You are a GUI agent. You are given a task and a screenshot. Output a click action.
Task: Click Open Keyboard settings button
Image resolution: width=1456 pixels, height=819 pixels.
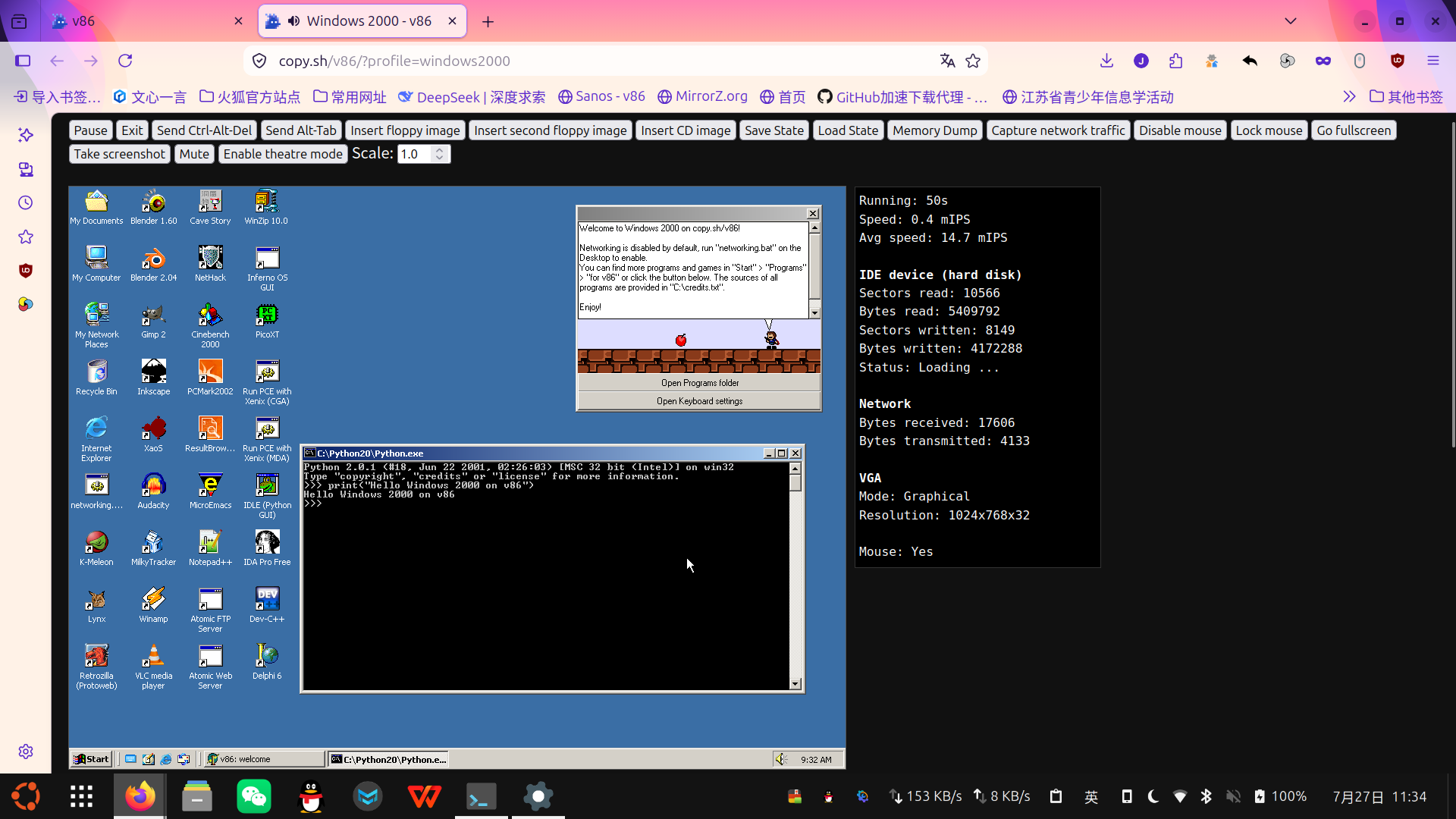pos(699,401)
